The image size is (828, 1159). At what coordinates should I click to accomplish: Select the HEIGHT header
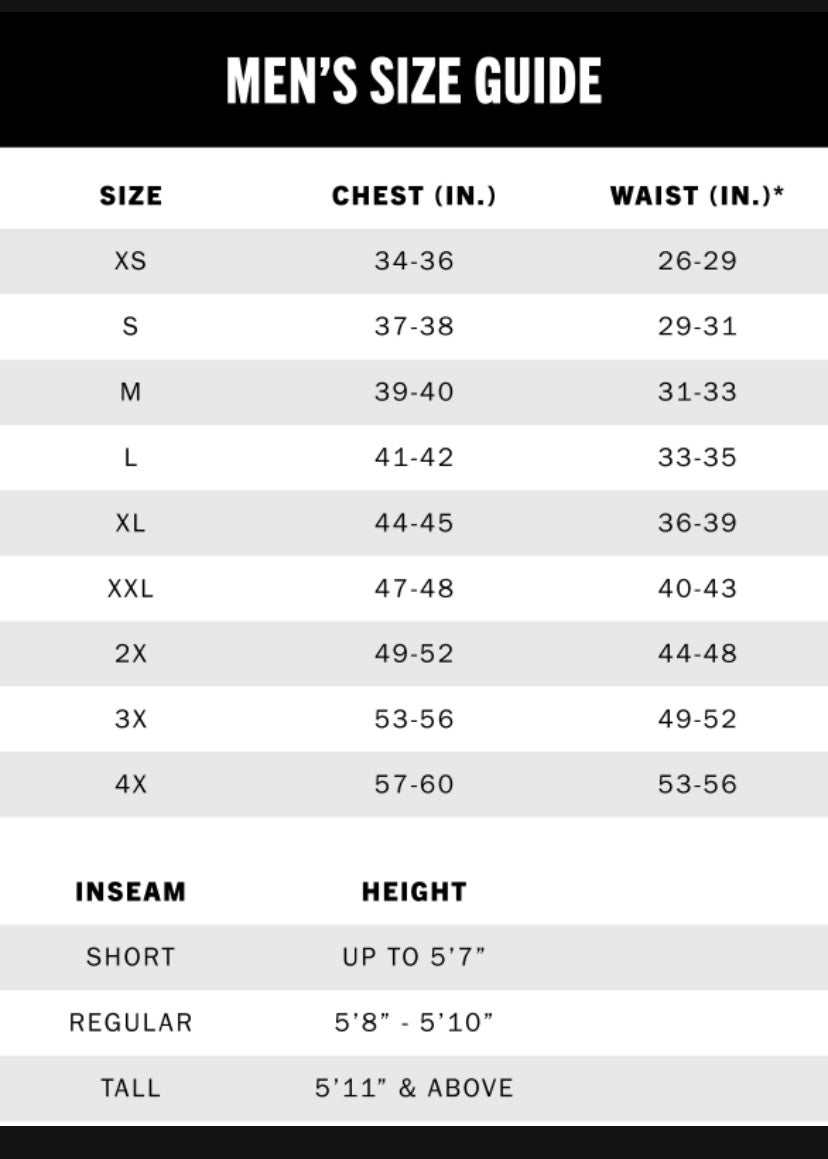(414, 891)
